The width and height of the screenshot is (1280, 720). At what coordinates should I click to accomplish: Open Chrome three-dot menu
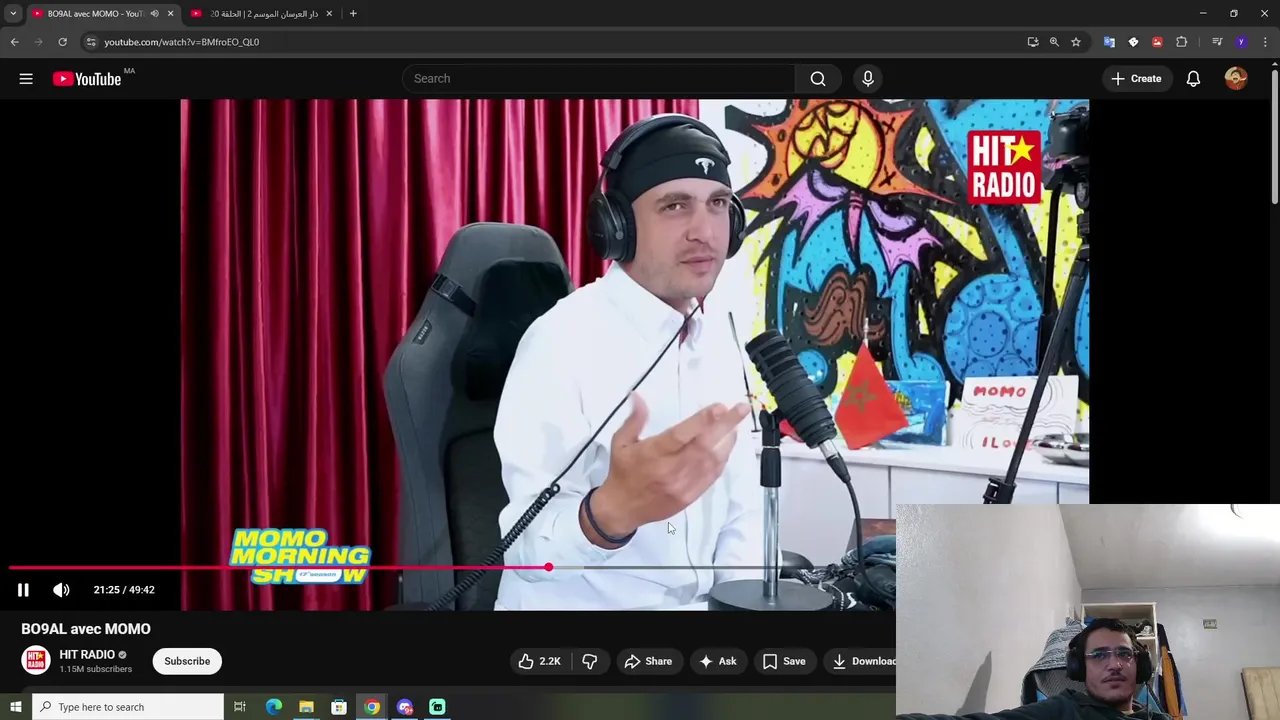click(1265, 42)
